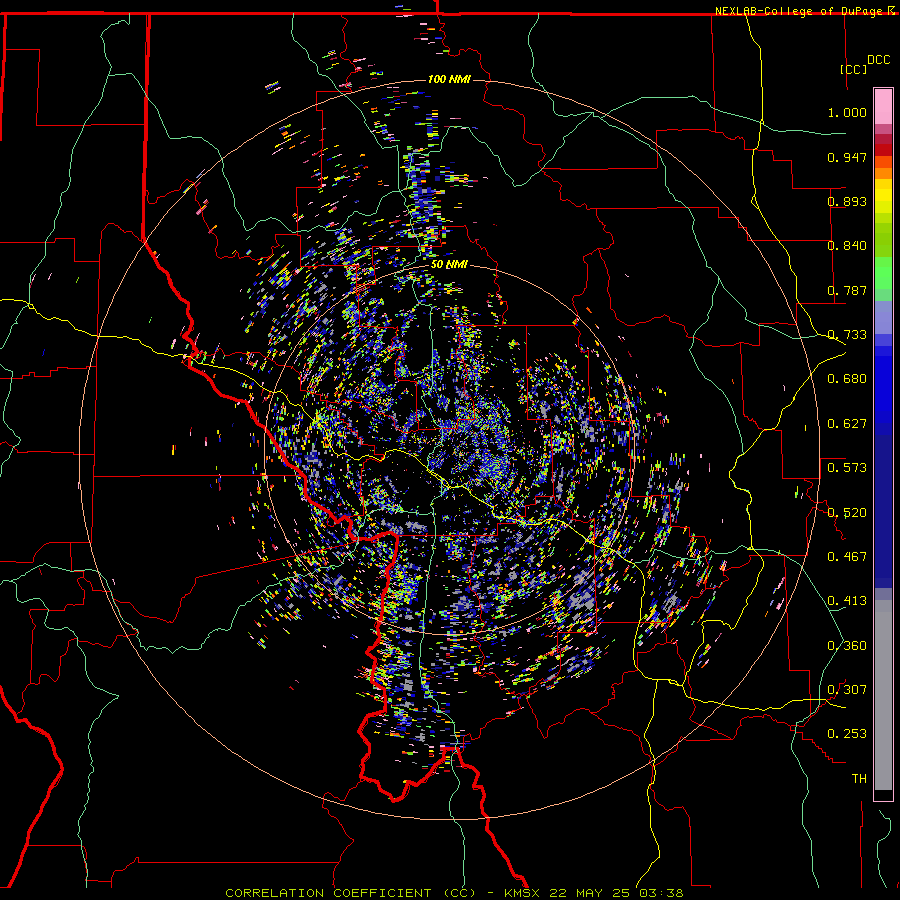Select the 0.893 legend value

847,201
